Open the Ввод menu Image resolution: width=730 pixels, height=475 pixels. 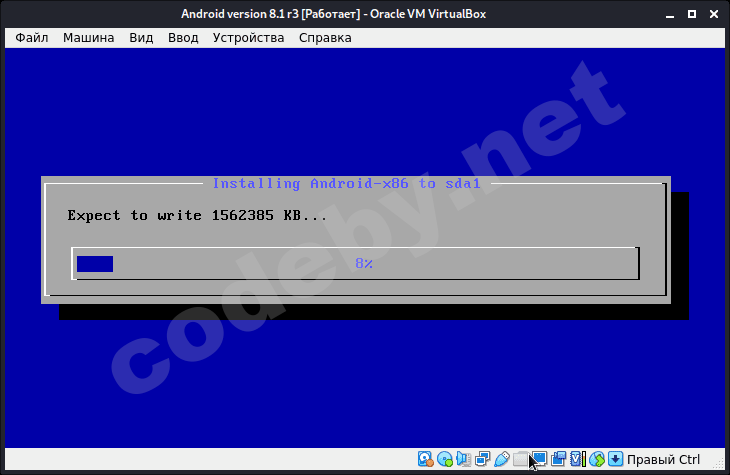(x=183, y=38)
